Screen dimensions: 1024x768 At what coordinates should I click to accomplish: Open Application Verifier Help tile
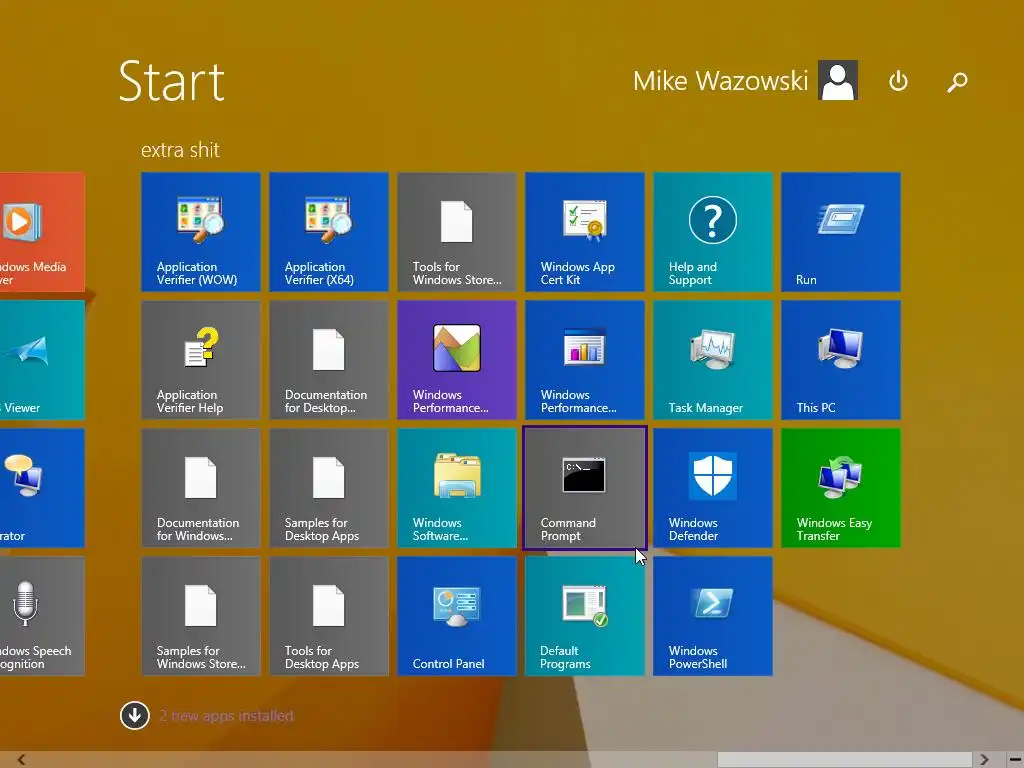[x=200, y=360]
